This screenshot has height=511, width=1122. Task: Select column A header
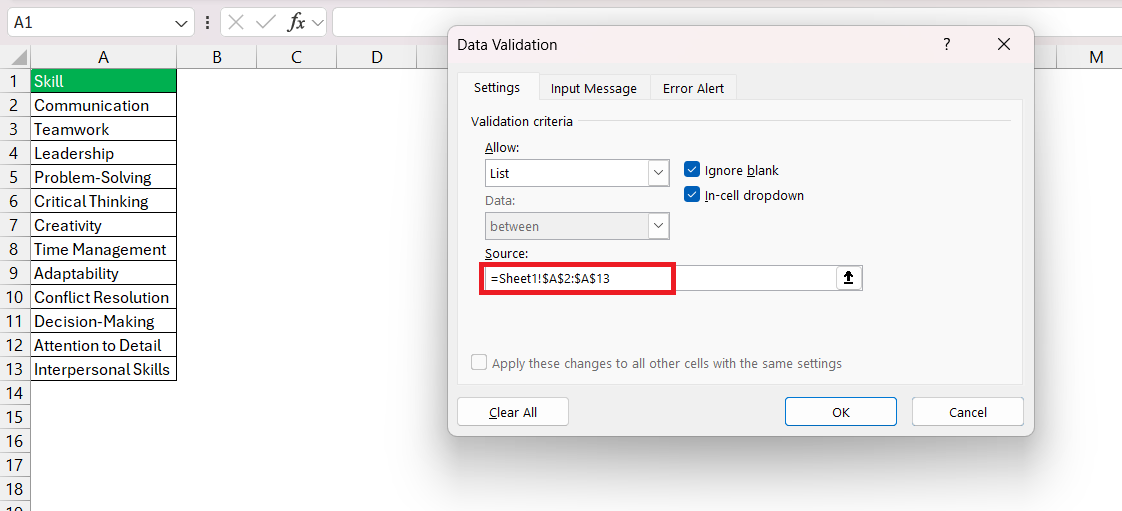[x=104, y=57]
